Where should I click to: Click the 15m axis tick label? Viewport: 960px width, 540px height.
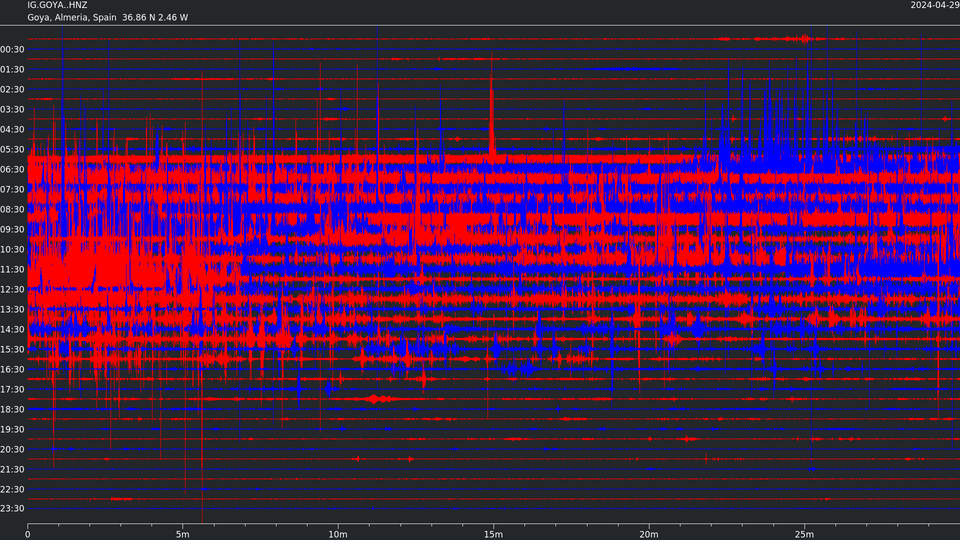click(493, 534)
